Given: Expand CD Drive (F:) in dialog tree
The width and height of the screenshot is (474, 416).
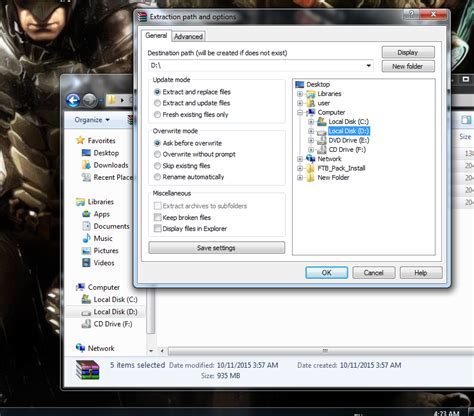Looking at the screenshot, I should [311, 150].
